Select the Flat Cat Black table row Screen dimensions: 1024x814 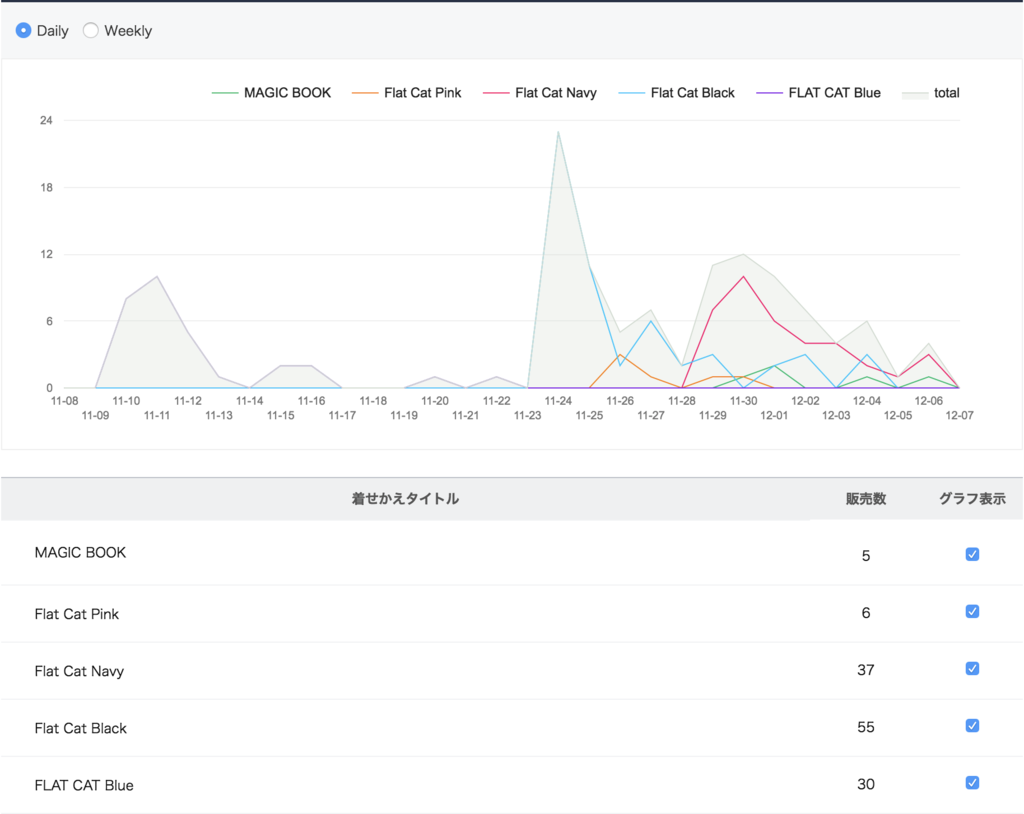[512, 728]
